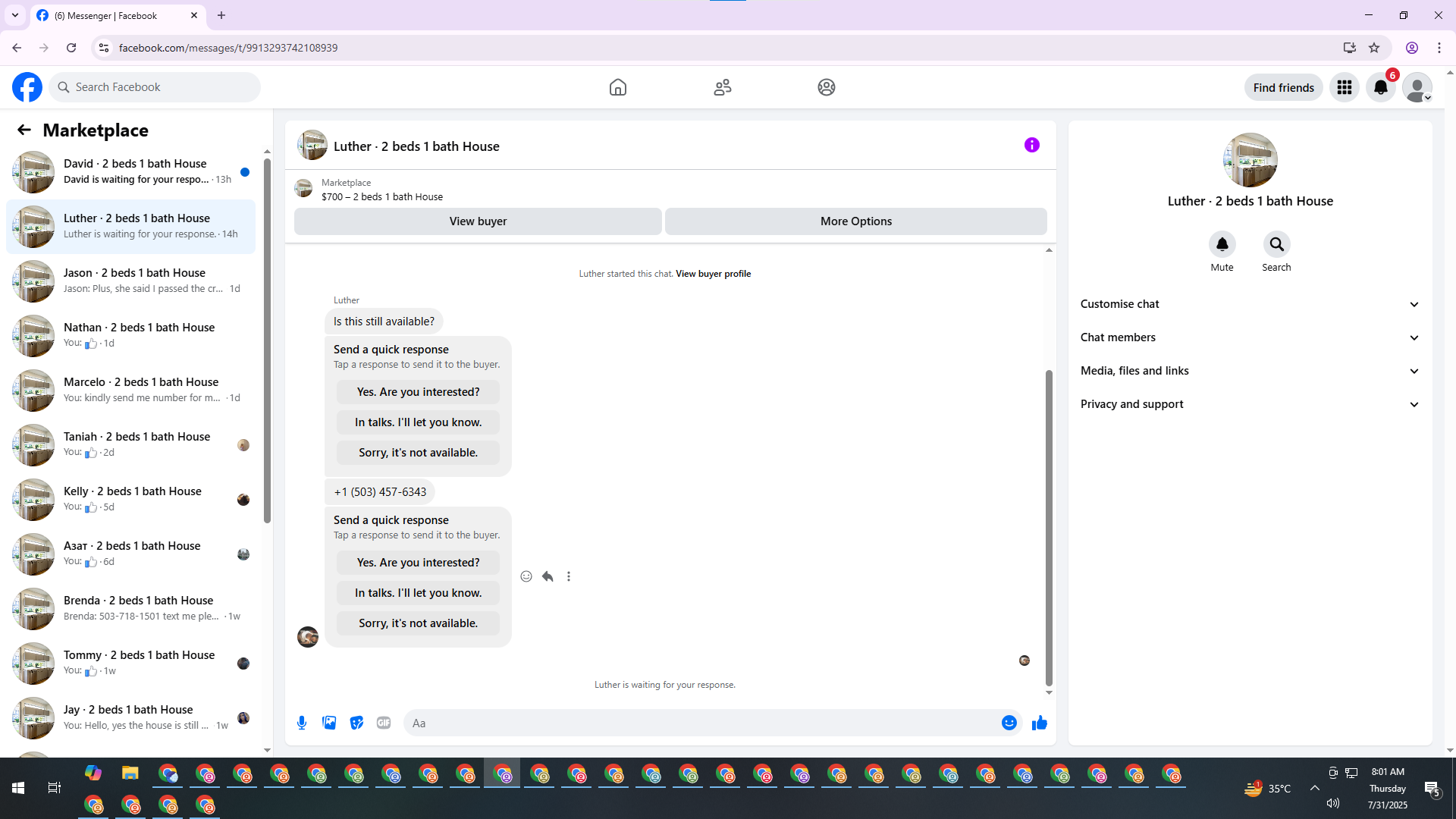Click the voice clip microphone icon
The image size is (1456, 819).
pyautogui.click(x=302, y=723)
